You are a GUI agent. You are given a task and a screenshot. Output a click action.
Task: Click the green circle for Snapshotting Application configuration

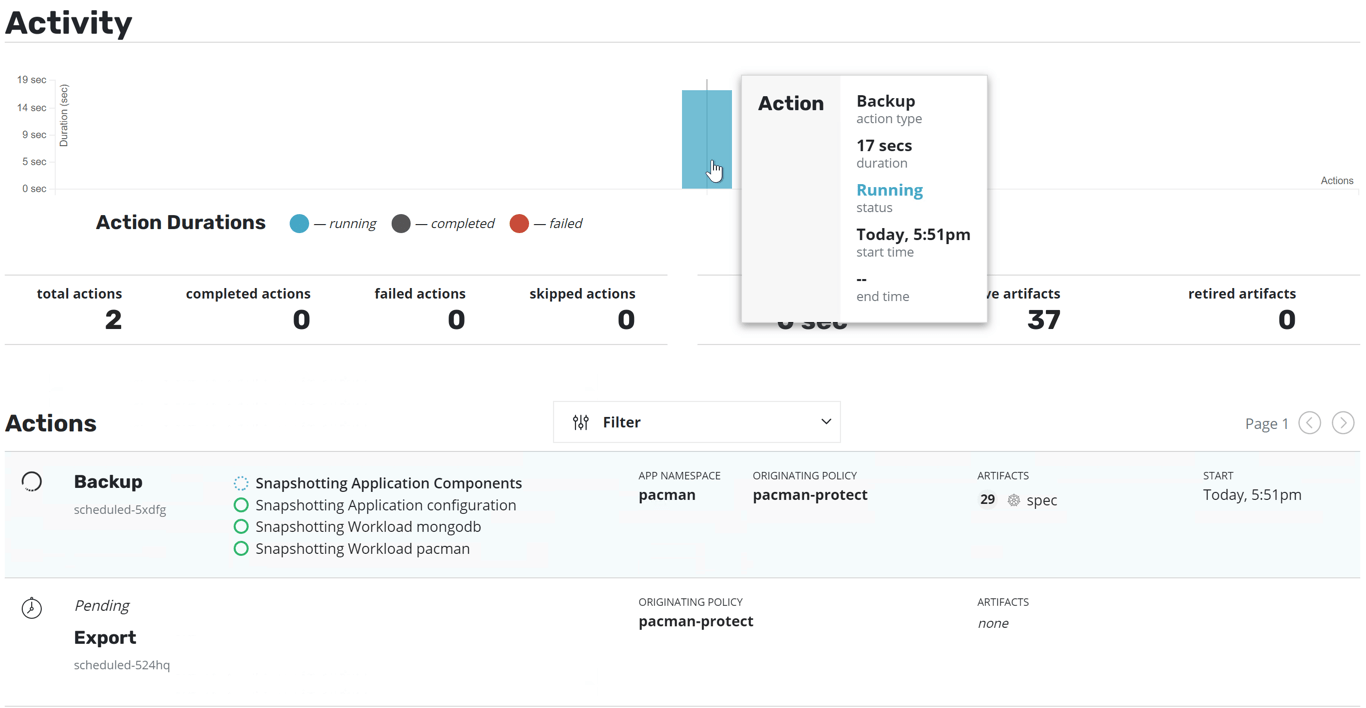[x=241, y=505]
